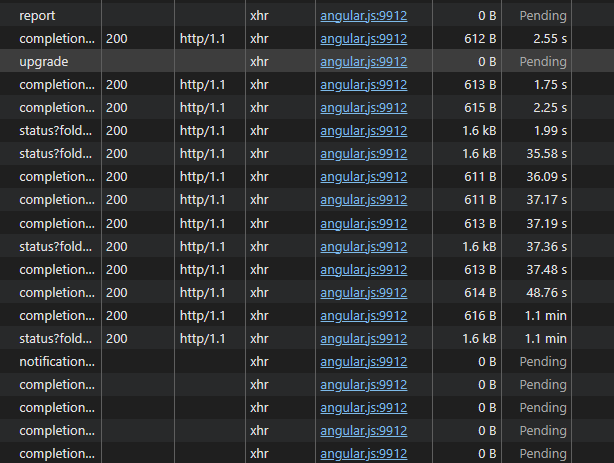Select the completion request taking 37.19 s
614x463 pixels.
point(57,223)
